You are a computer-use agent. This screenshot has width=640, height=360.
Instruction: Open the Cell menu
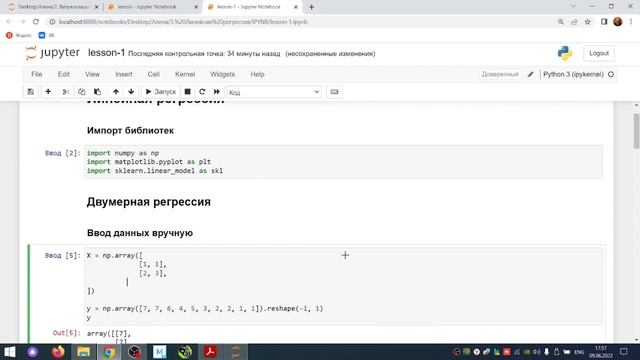[153, 74]
